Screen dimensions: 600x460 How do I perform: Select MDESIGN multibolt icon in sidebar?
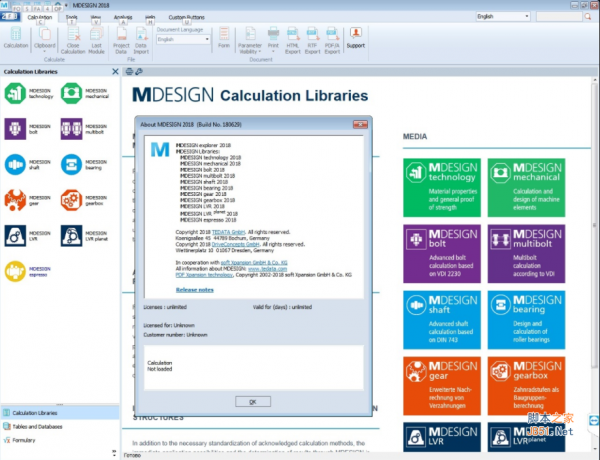click(x=71, y=128)
